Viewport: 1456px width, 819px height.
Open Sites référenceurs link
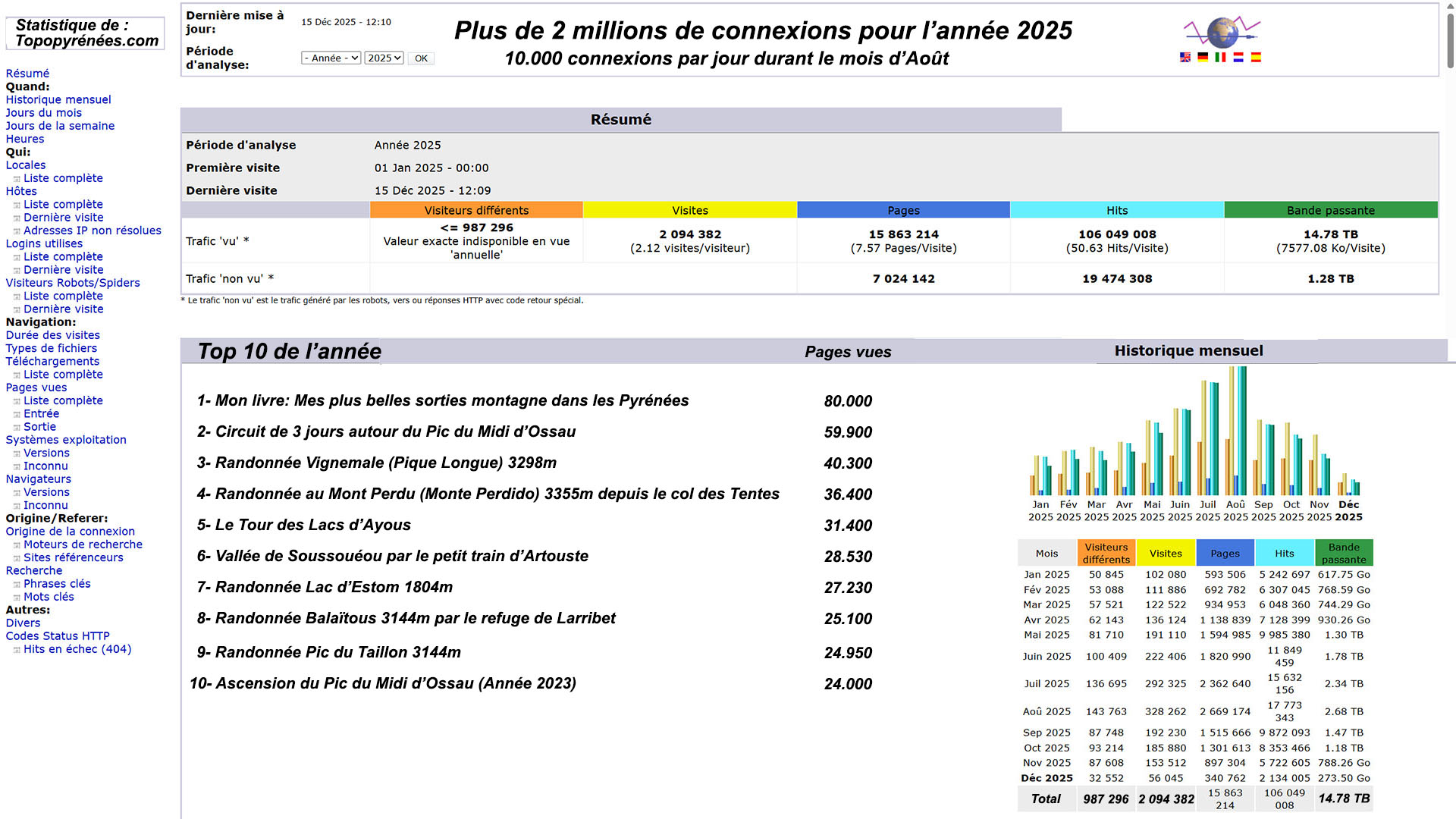[x=73, y=557]
